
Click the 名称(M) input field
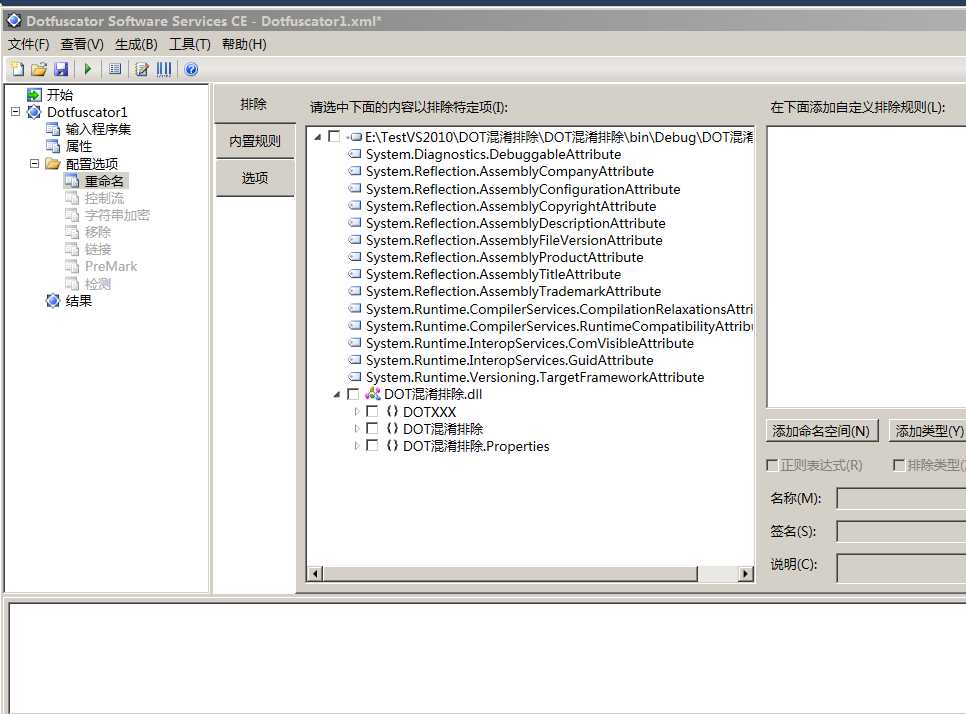click(901, 498)
